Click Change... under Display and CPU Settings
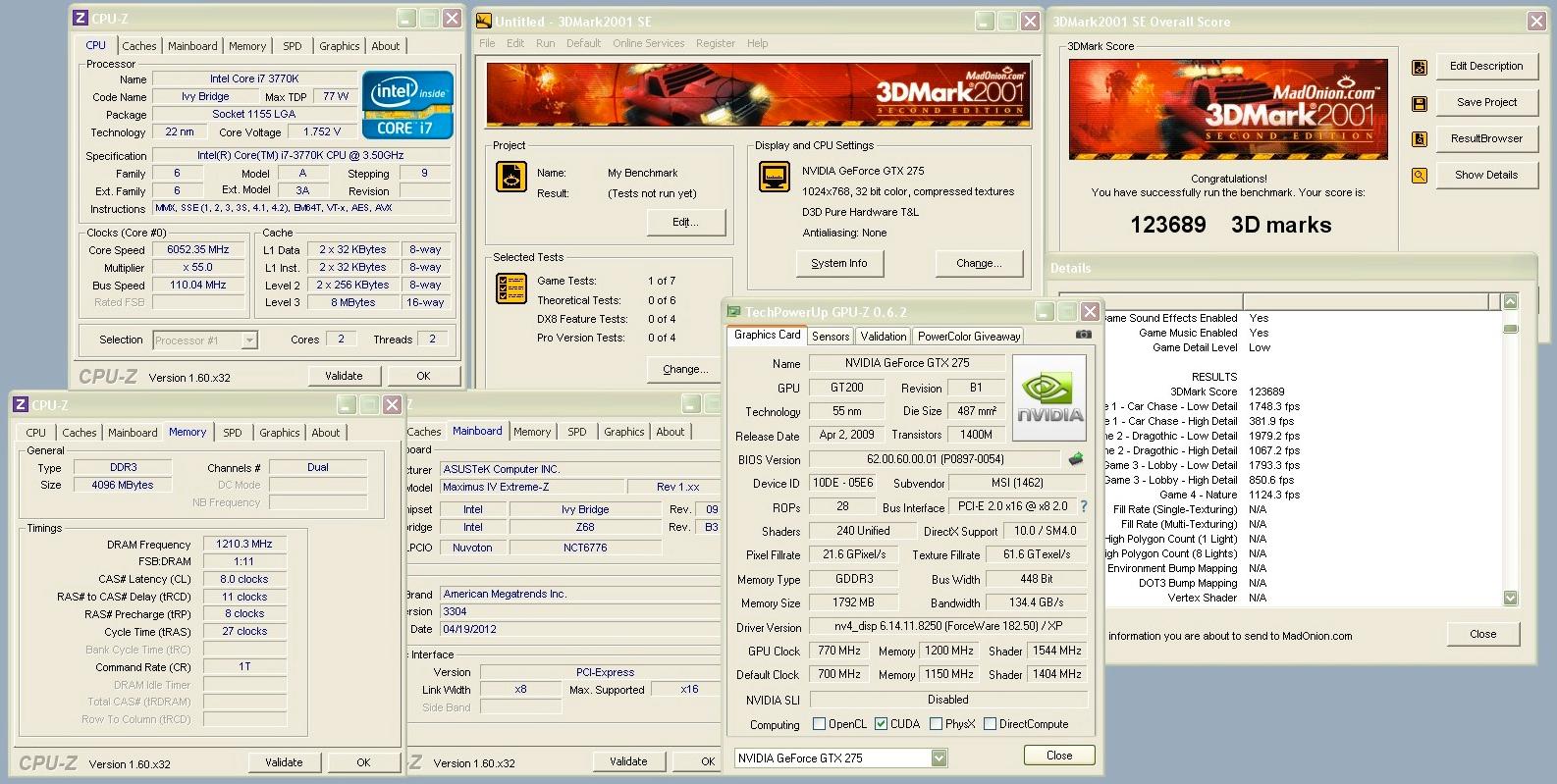 (979, 263)
